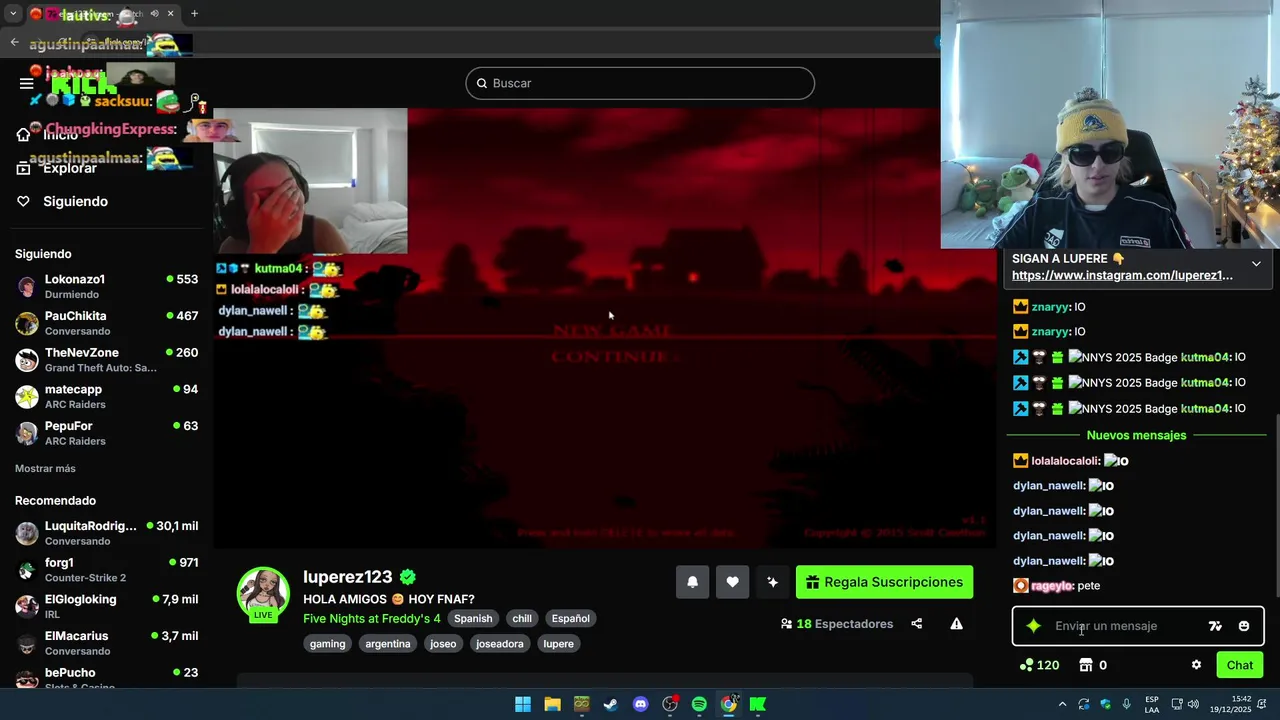
Task: Open the chat shop icon showing 0
Action: tap(1093, 665)
